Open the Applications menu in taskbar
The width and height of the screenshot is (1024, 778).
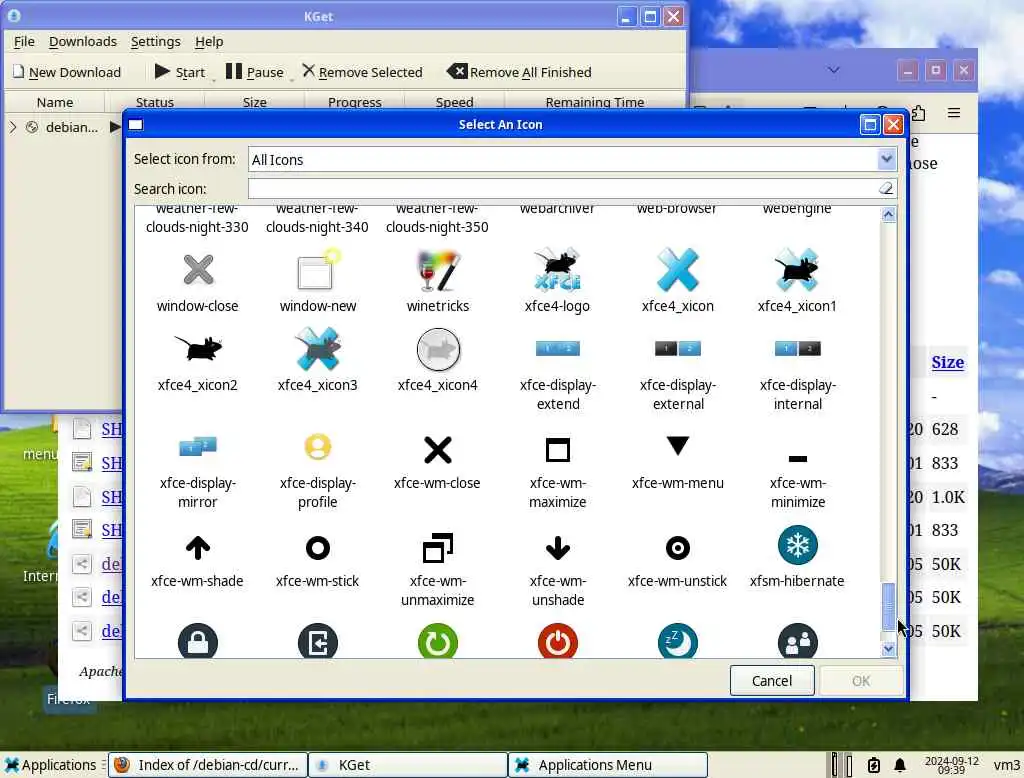coord(50,765)
